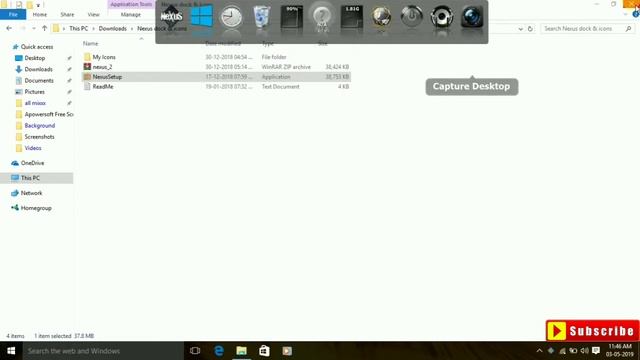Open the Videos folder in the sidebar
The image size is (640, 360).
(x=33, y=148)
